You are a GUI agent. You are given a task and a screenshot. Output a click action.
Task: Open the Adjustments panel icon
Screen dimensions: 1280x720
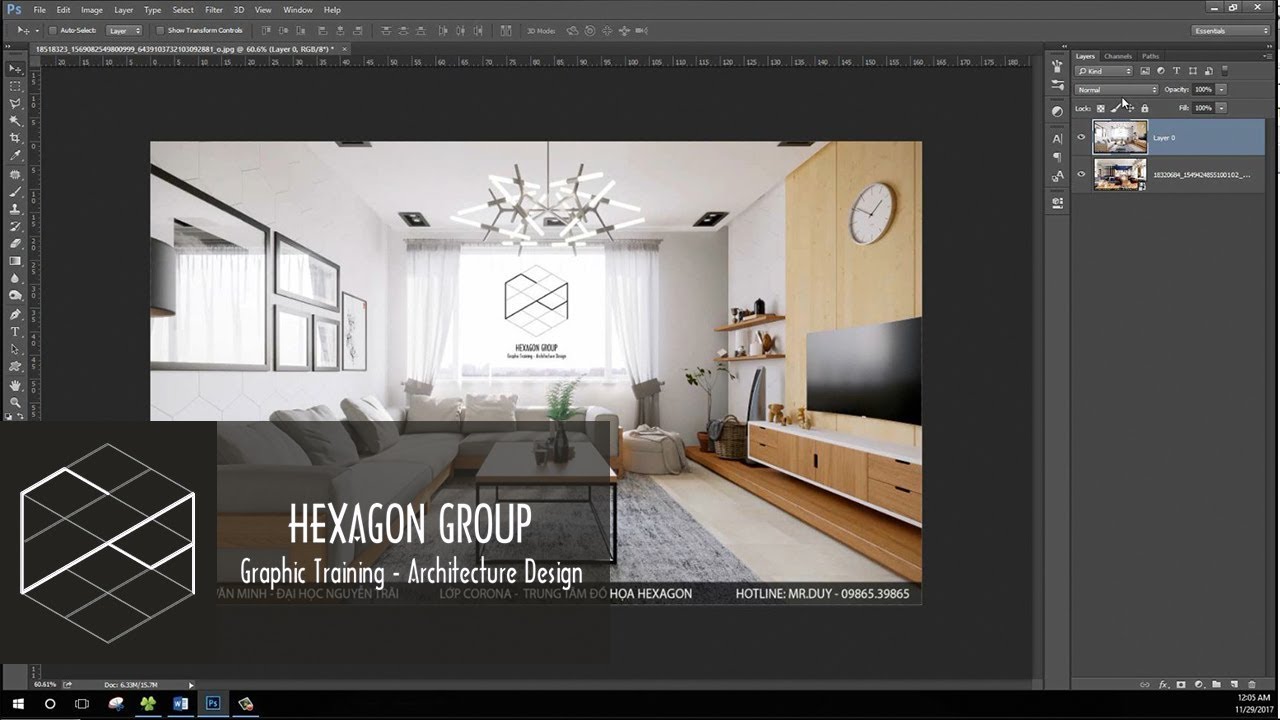pos(1057,111)
